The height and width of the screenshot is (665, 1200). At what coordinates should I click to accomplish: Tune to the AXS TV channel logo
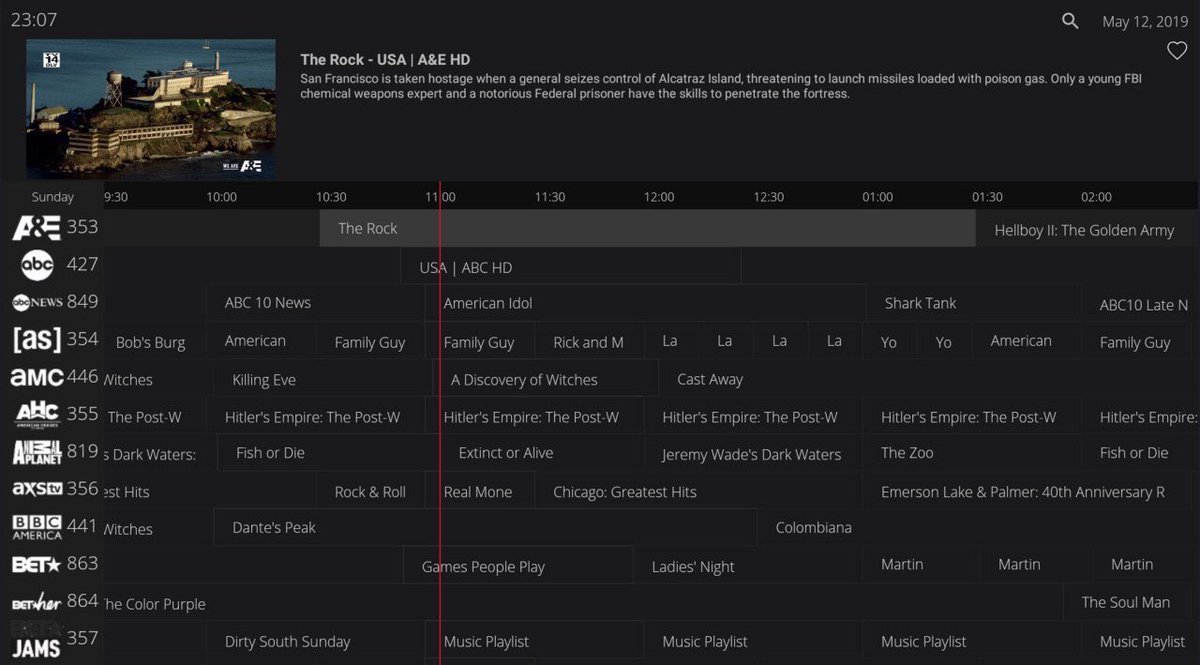pos(37,489)
